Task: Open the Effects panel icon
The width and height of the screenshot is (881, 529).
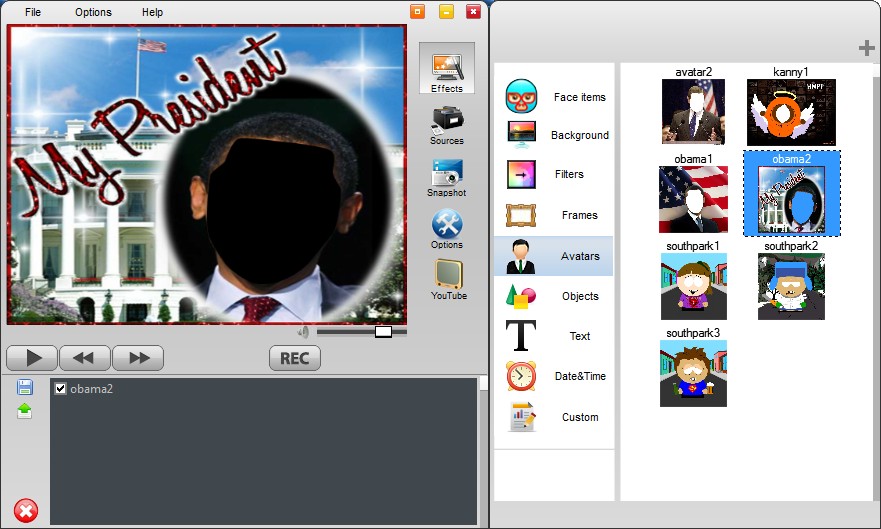Action: (447, 67)
